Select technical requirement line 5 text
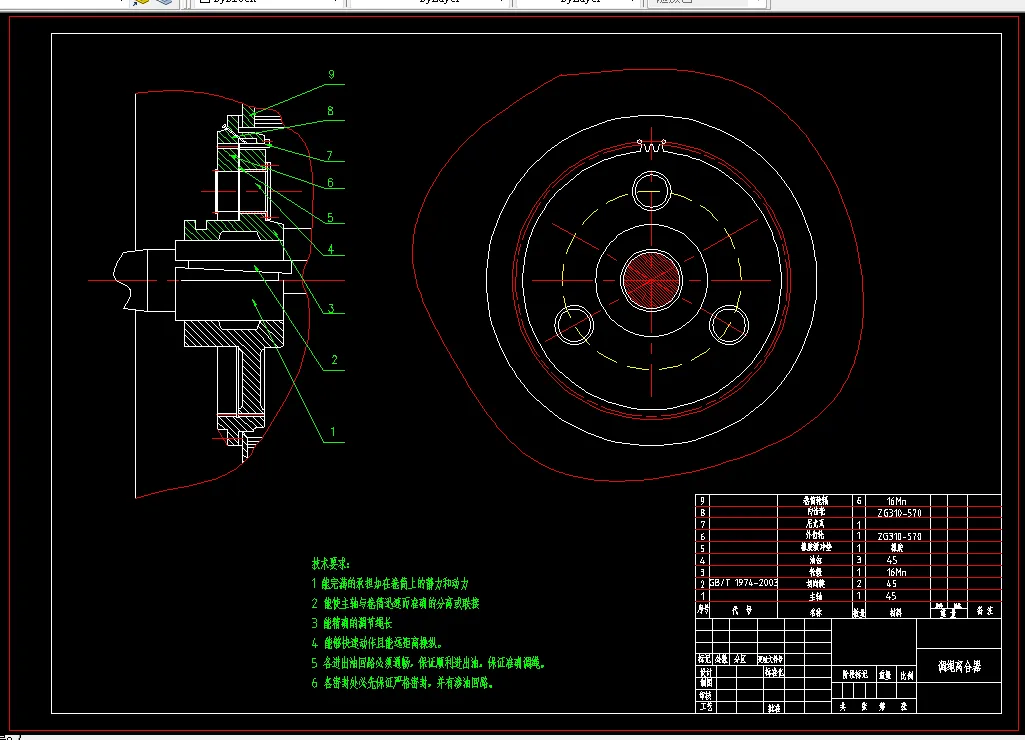 (428, 663)
